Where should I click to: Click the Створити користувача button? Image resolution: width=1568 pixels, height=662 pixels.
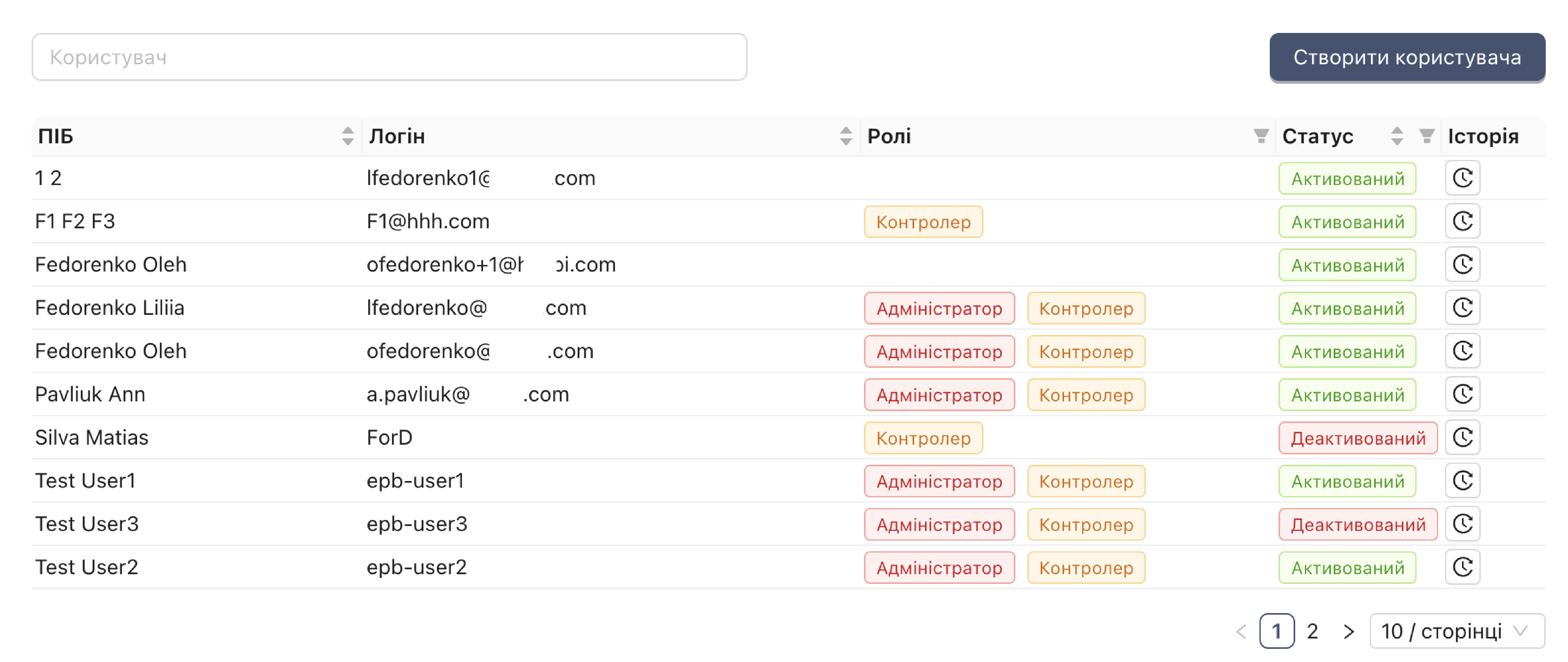coord(1407,57)
